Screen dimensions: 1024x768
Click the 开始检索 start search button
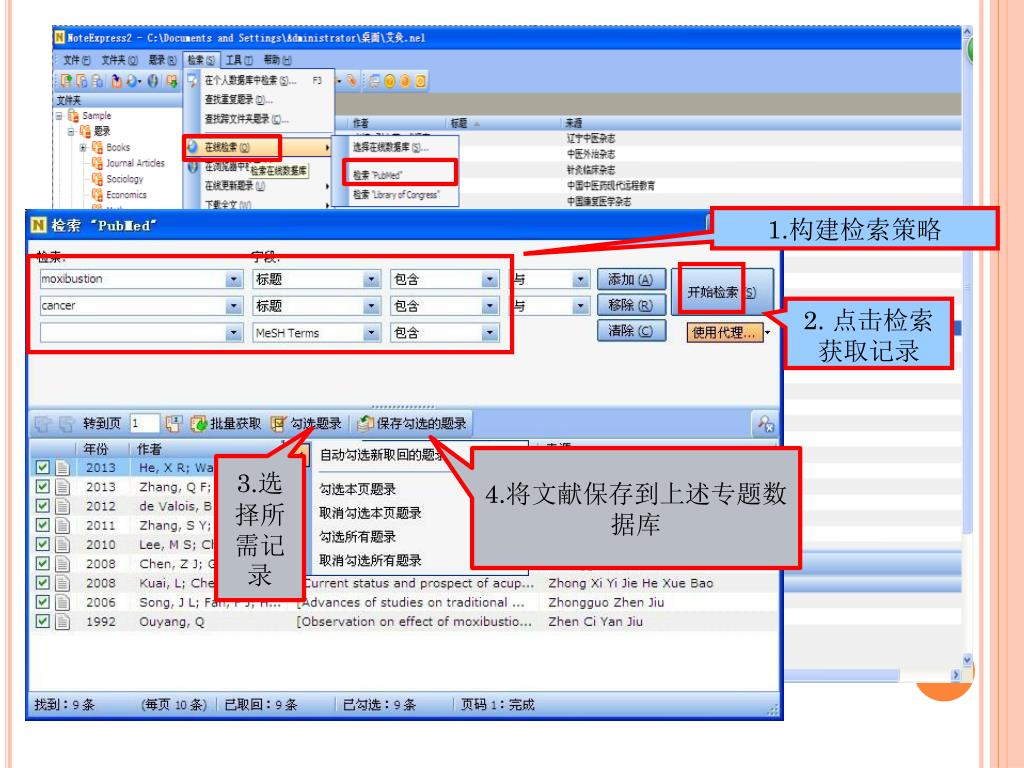(x=722, y=292)
